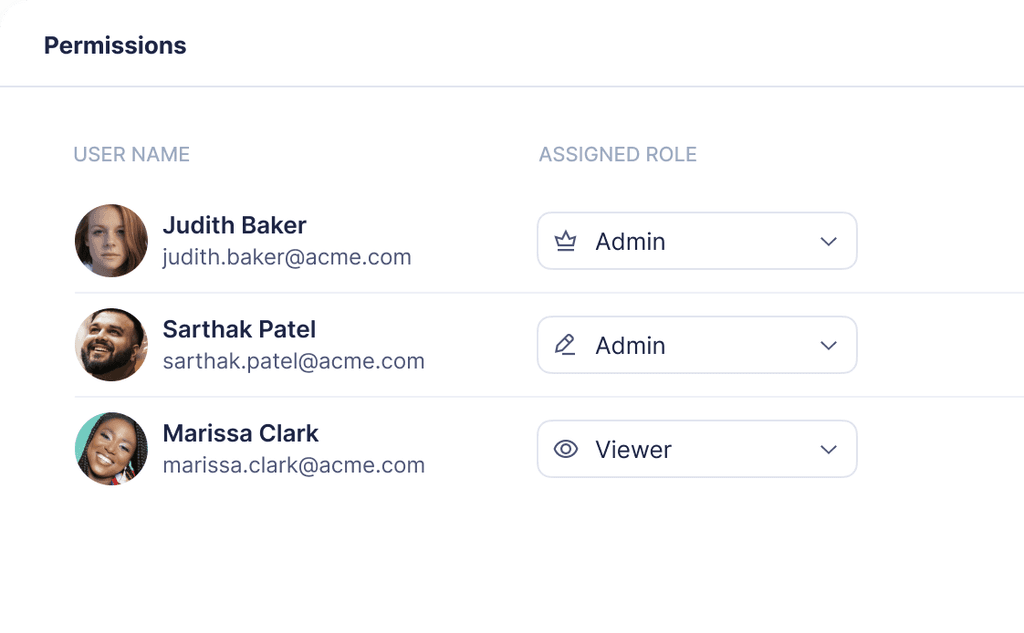Click judith.baker@acme.com email address
Image resolution: width=1024 pixels, height=633 pixels.
(287, 257)
